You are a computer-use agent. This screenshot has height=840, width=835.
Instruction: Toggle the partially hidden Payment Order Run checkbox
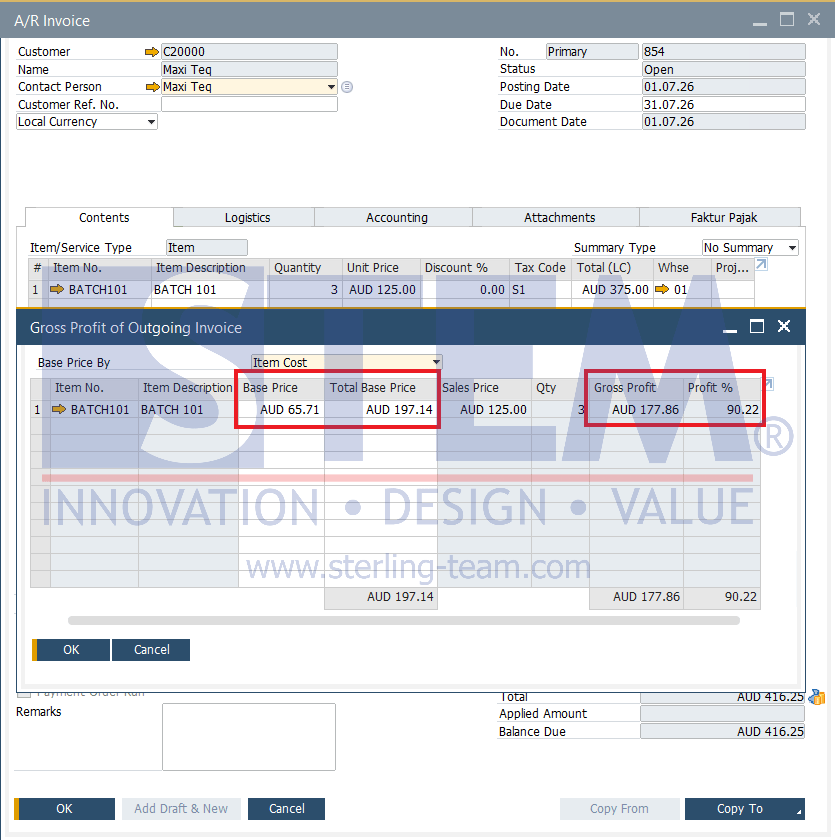[x=24, y=695]
